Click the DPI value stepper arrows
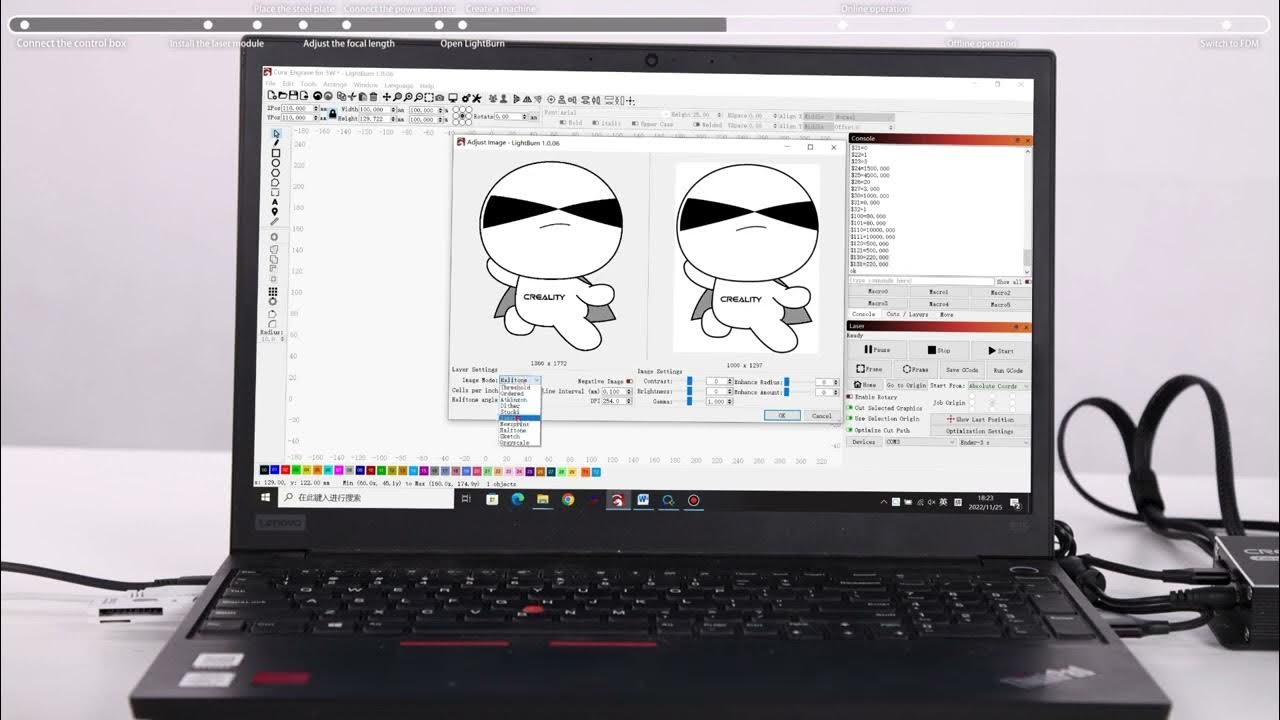The width and height of the screenshot is (1280, 720). tap(629, 401)
